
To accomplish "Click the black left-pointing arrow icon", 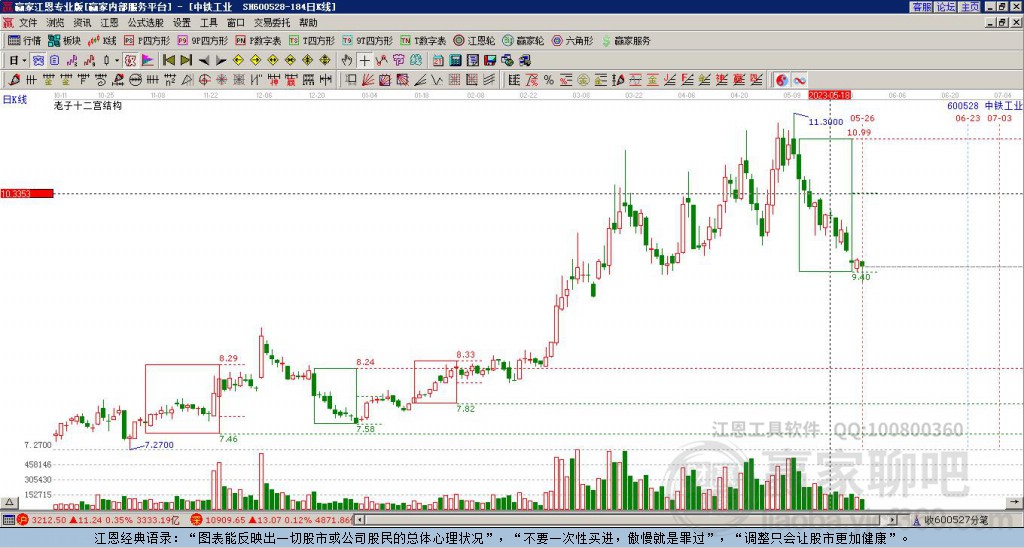I will click(x=204, y=61).
